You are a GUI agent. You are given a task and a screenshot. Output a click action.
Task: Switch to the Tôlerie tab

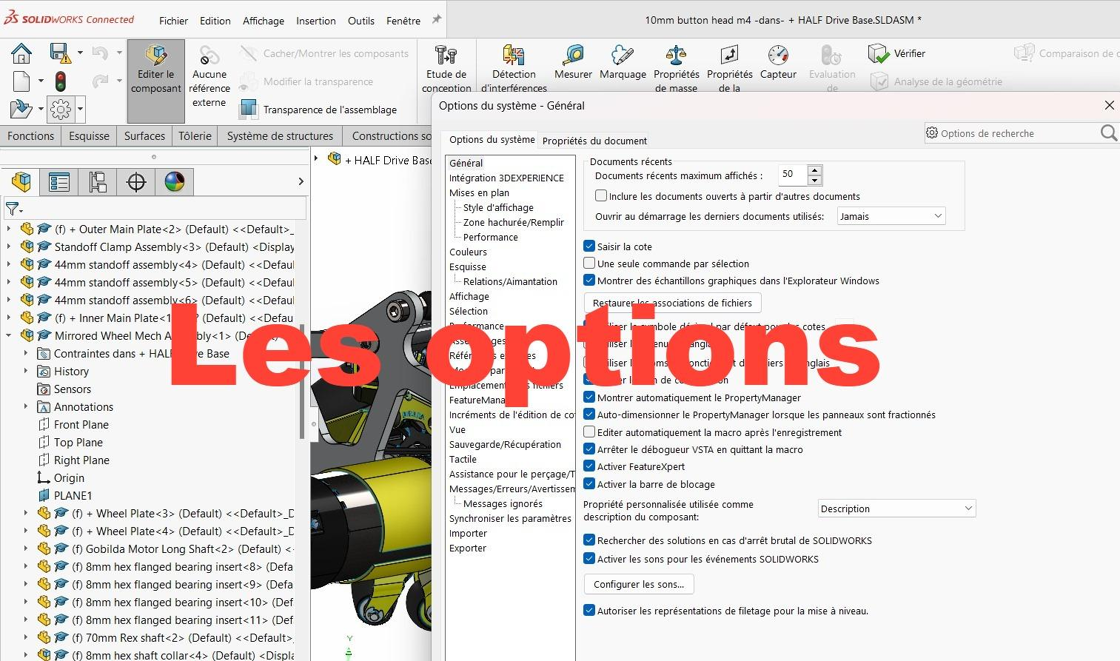(195, 136)
